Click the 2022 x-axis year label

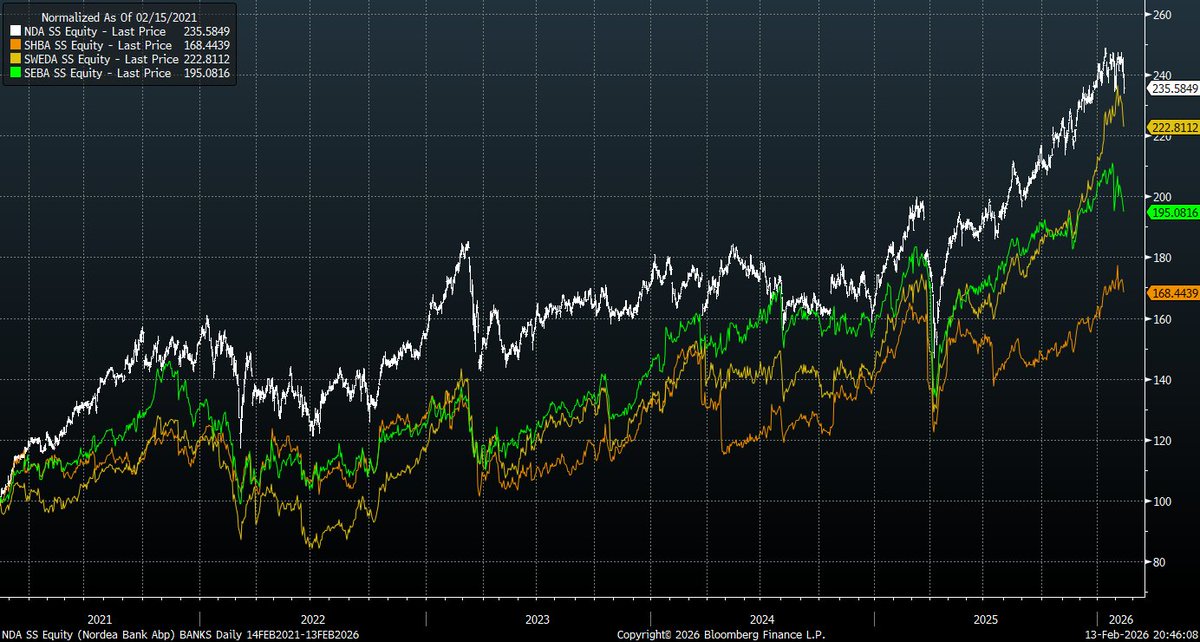pos(313,618)
